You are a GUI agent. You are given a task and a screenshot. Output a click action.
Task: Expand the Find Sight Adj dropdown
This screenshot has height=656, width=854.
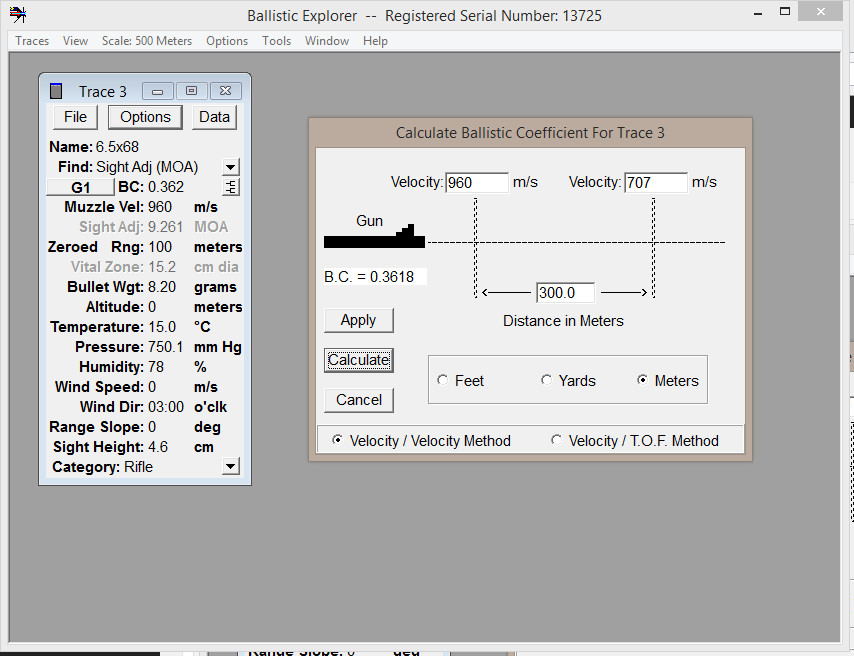click(x=231, y=167)
